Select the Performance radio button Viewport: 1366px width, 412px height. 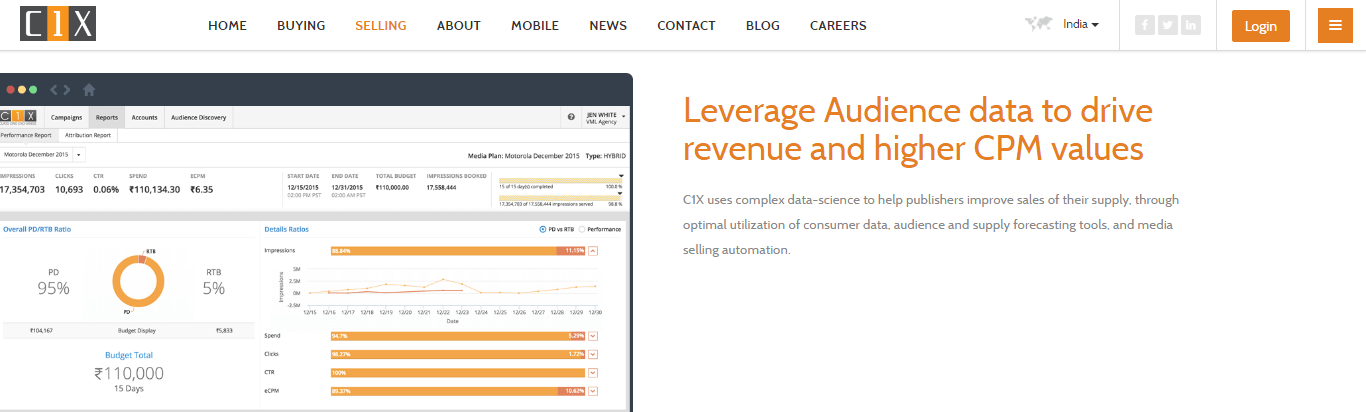(x=583, y=229)
